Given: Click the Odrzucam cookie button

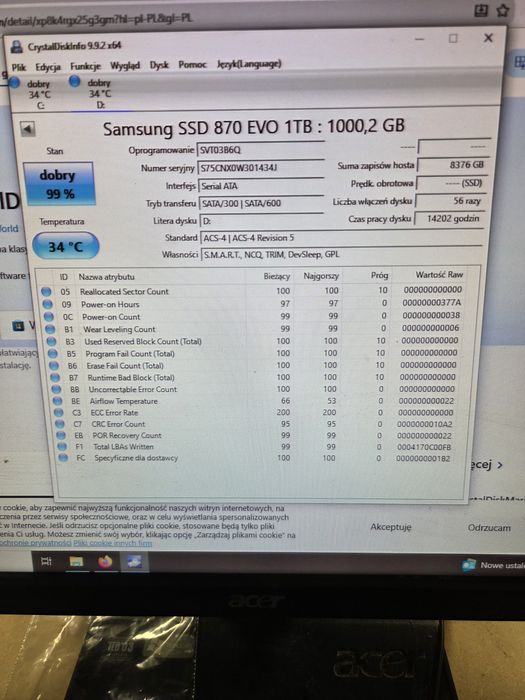Looking at the screenshot, I should [x=489, y=528].
